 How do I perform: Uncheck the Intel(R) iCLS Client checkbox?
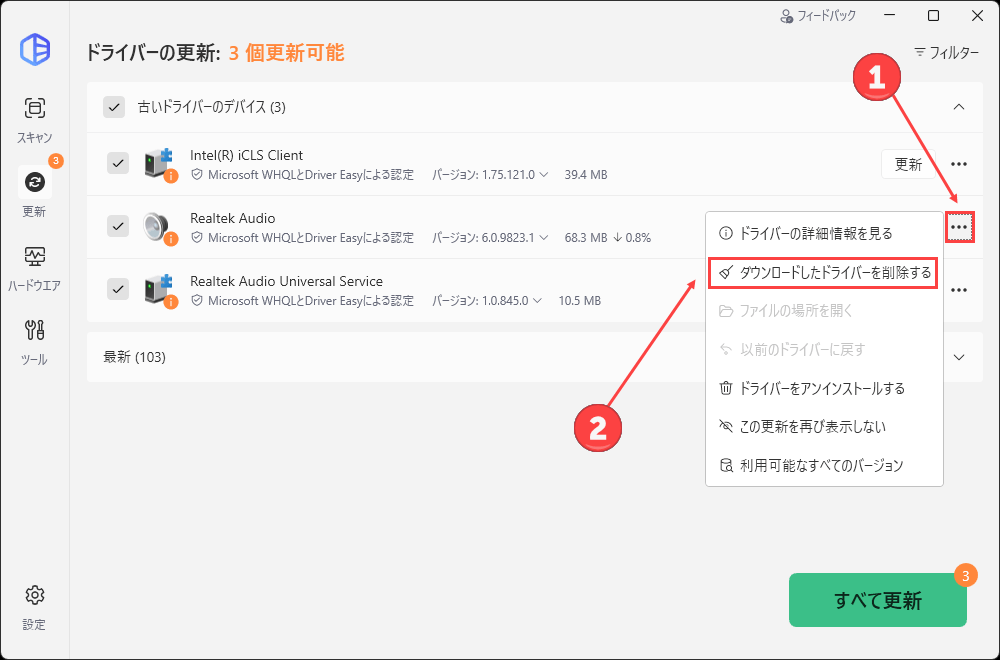click(118, 163)
